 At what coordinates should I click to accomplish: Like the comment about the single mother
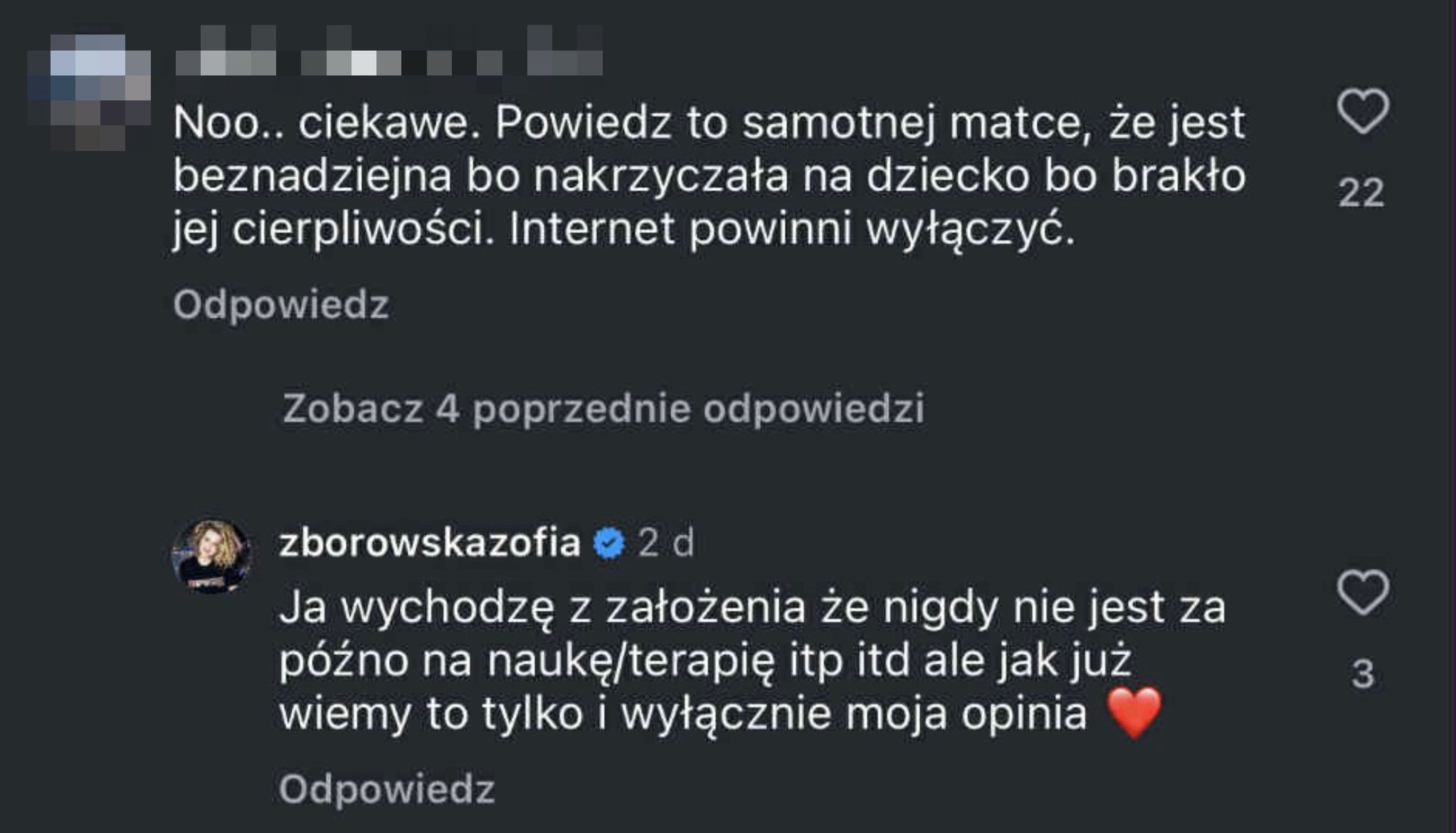pos(1362,112)
